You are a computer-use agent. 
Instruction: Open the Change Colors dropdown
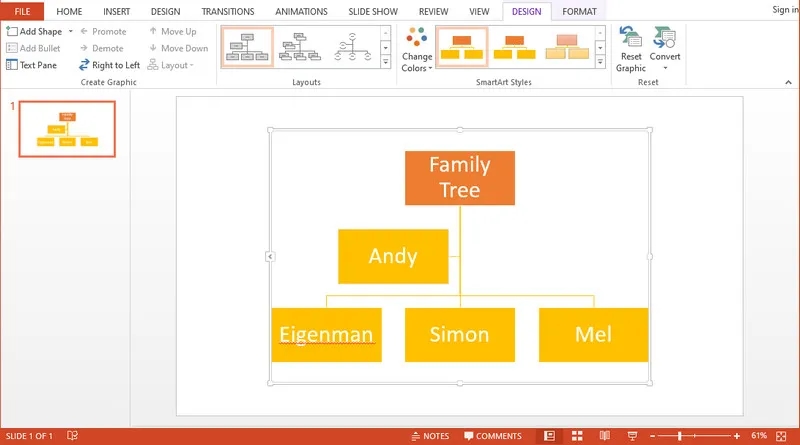(x=417, y=50)
